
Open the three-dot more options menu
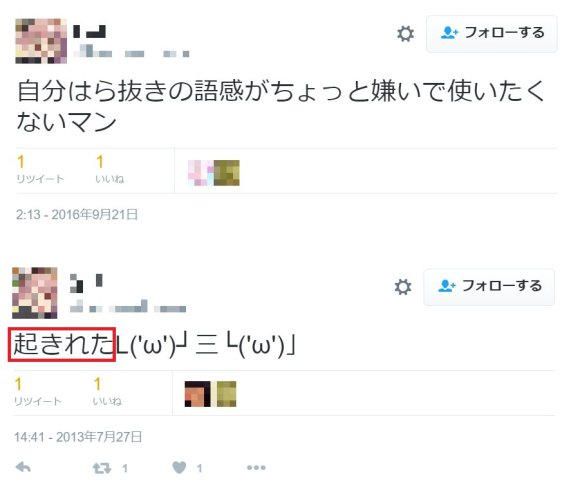point(256,468)
